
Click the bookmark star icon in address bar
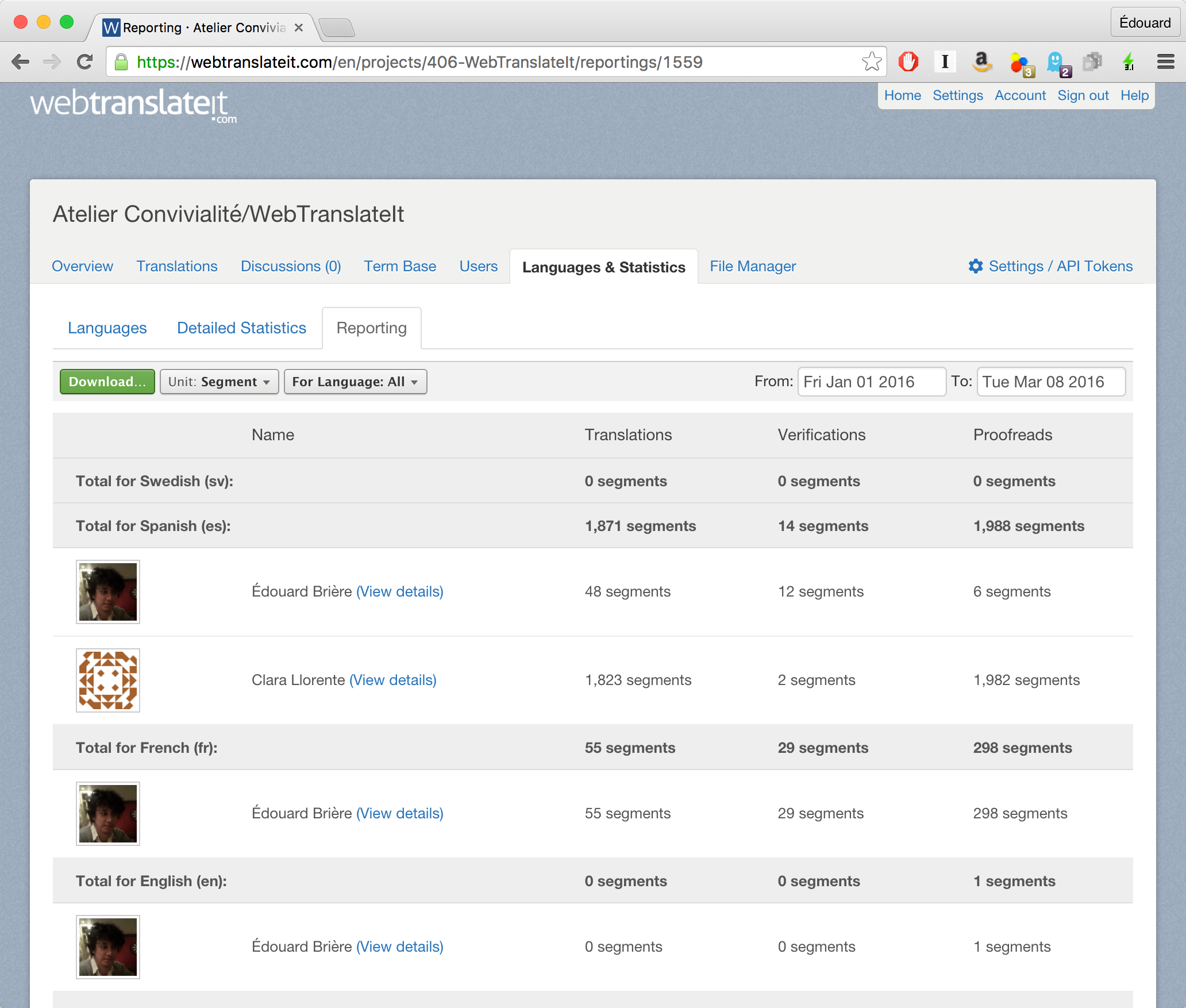pyautogui.click(x=871, y=61)
